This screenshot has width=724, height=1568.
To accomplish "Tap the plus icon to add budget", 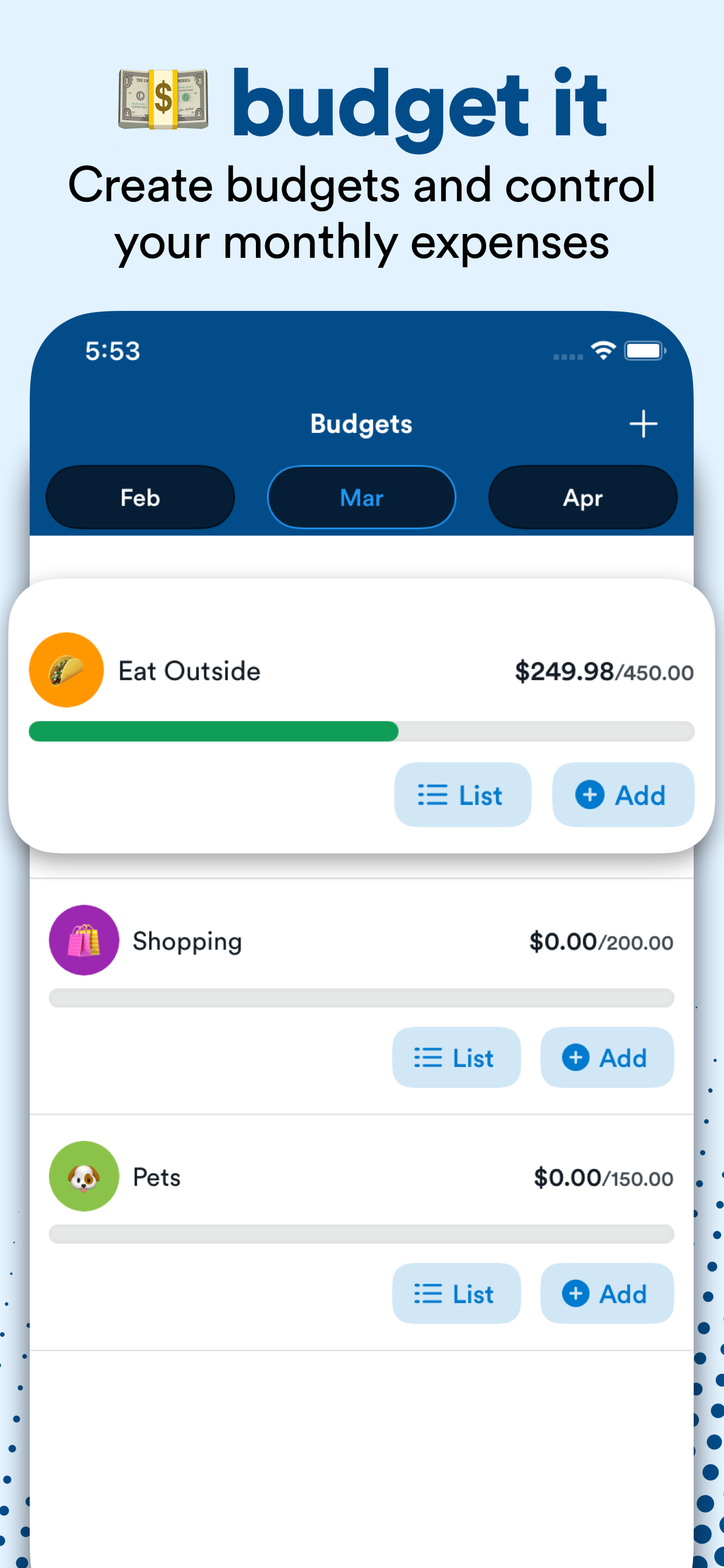I will click(x=643, y=423).
